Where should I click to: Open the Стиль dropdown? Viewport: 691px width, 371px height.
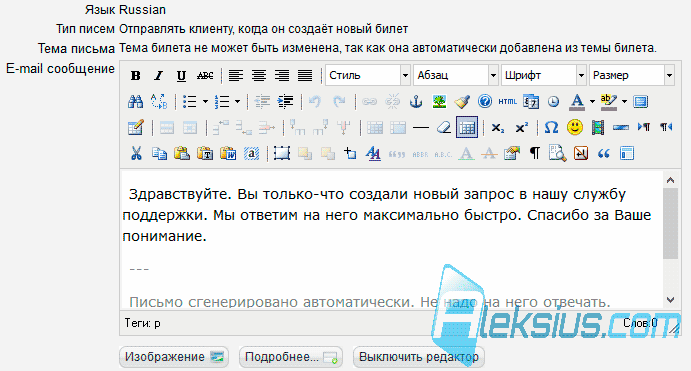click(x=368, y=76)
